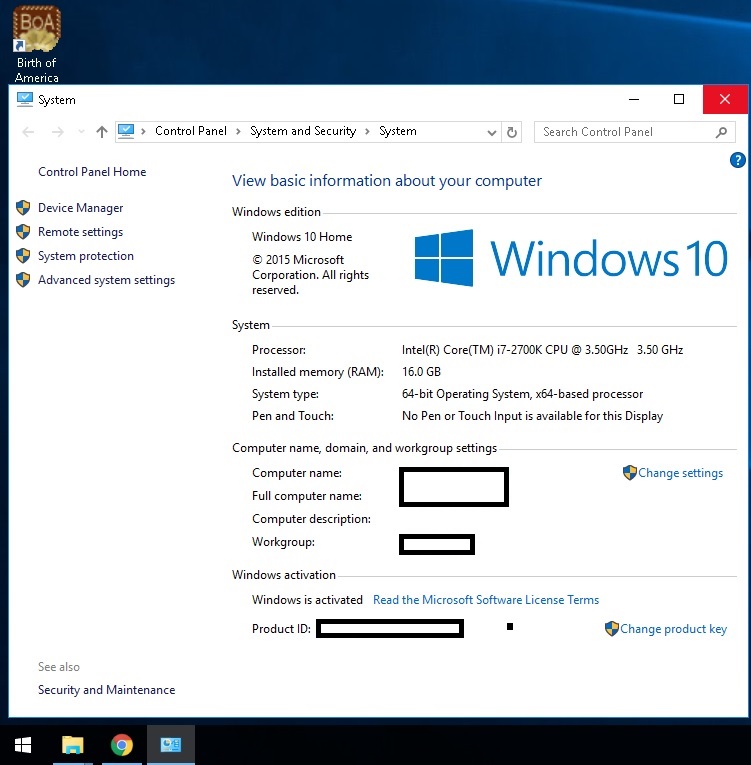Open the Birth of America desktop shortcut
751x765 pixels.
[37, 43]
